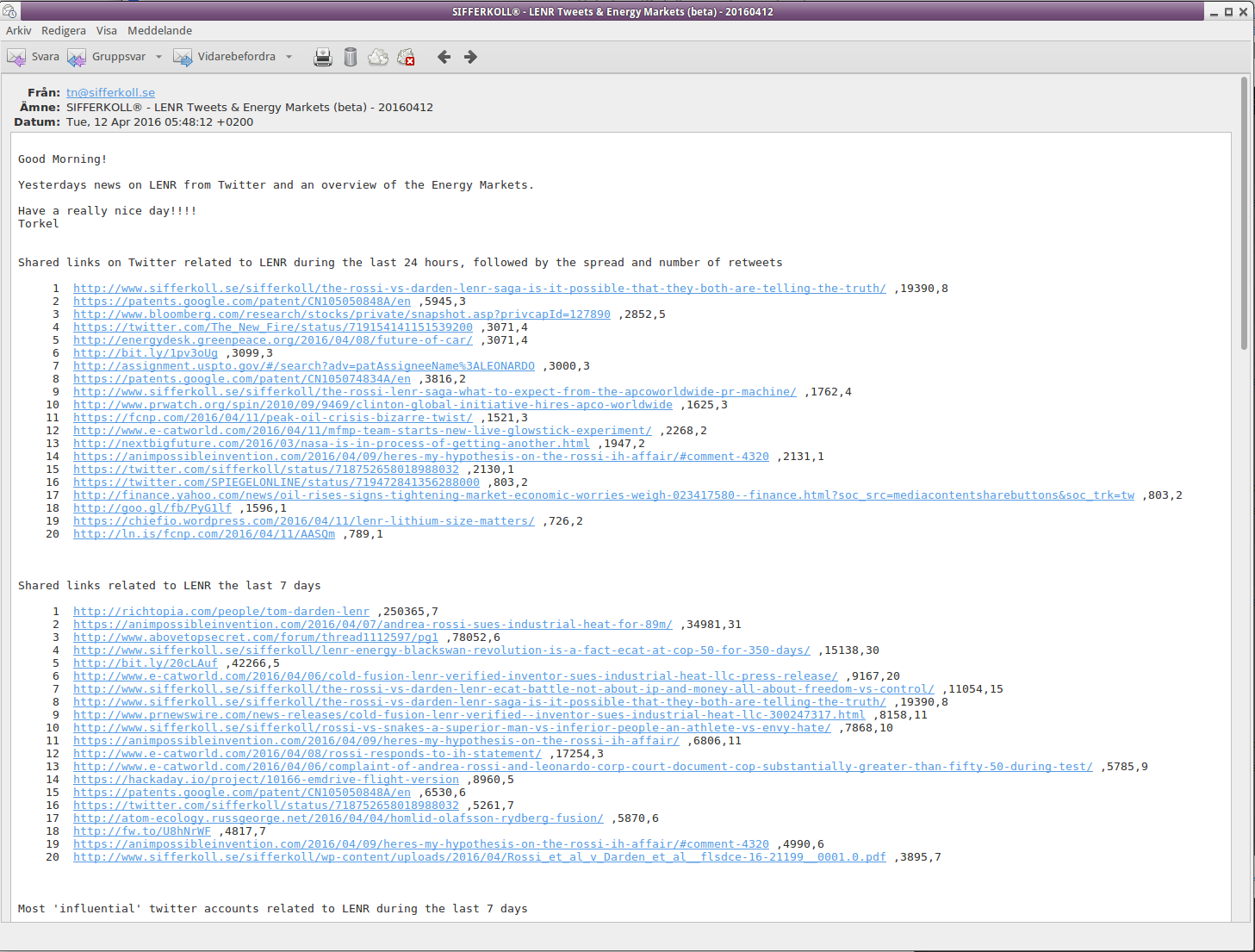Click the not-junk icon with the red X
The height and width of the screenshot is (952, 1255).
coord(406,57)
